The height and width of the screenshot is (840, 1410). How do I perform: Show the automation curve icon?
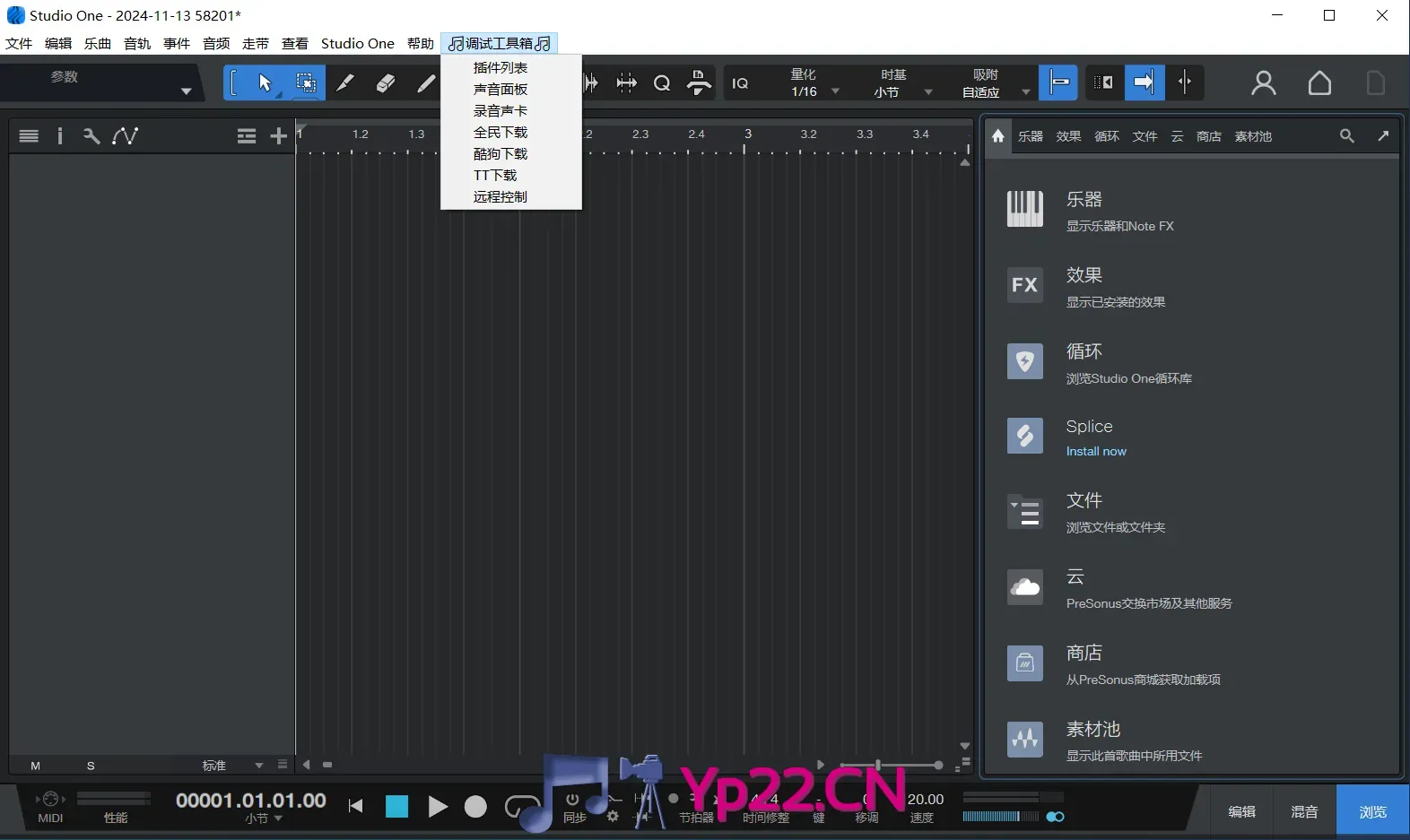pos(125,136)
